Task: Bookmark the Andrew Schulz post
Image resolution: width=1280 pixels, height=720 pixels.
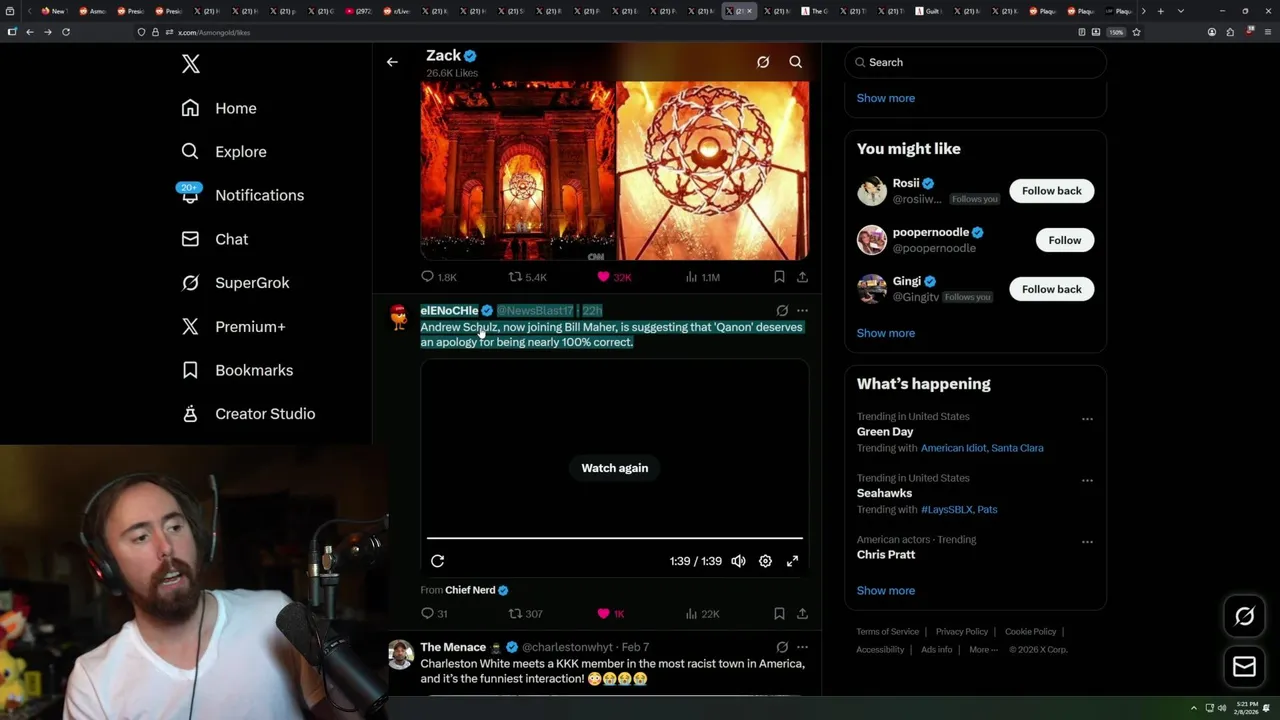Action: click(x=779, y=614)
